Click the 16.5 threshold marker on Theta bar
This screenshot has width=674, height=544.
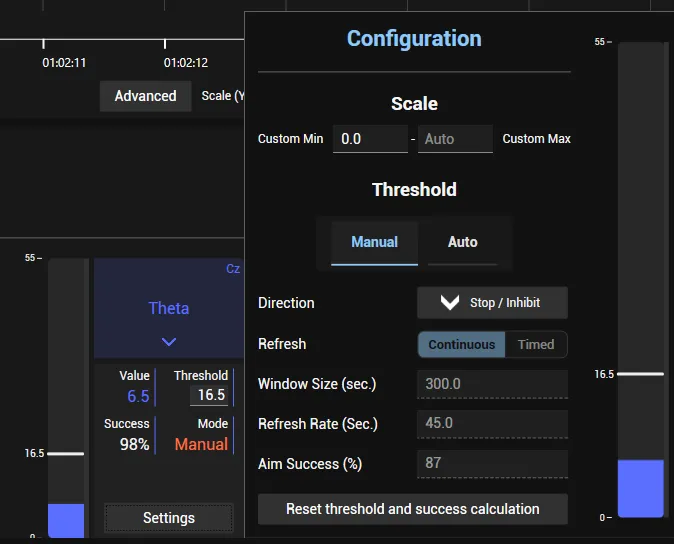tap(66, 453)
